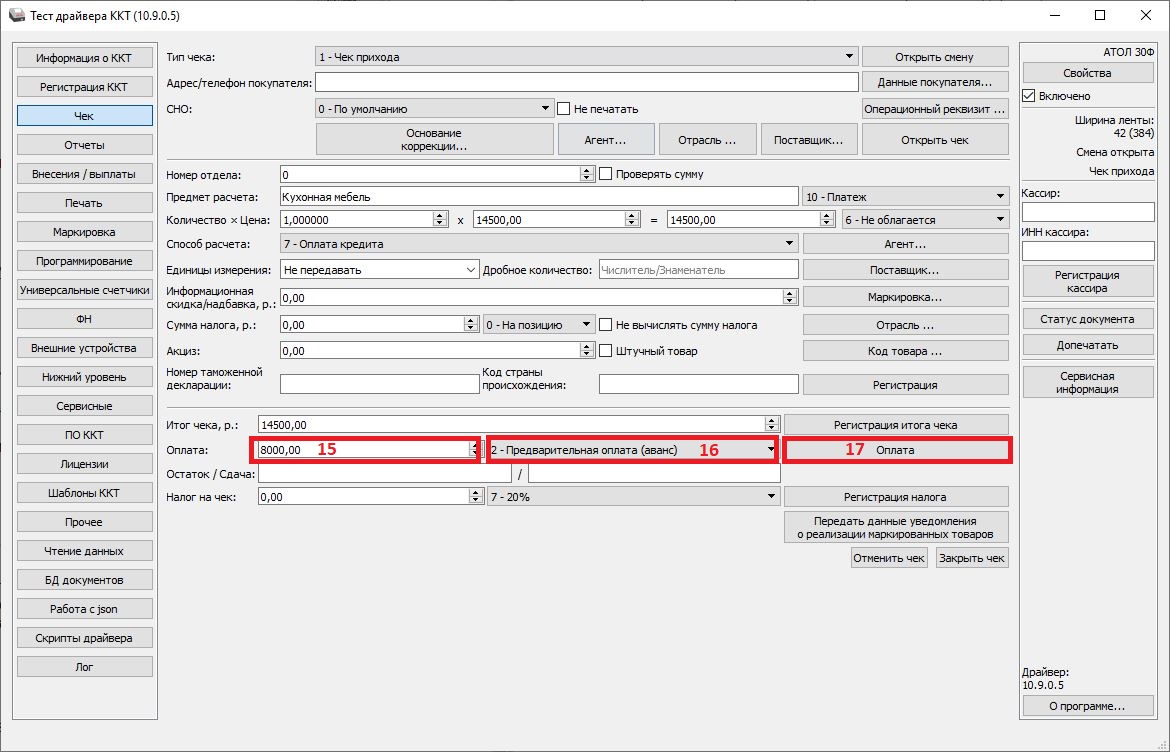The height and width of the screenshot is (752, 1170).
Task: Switch to the 'Отчеты' section
Action: [x=85, y=145]
